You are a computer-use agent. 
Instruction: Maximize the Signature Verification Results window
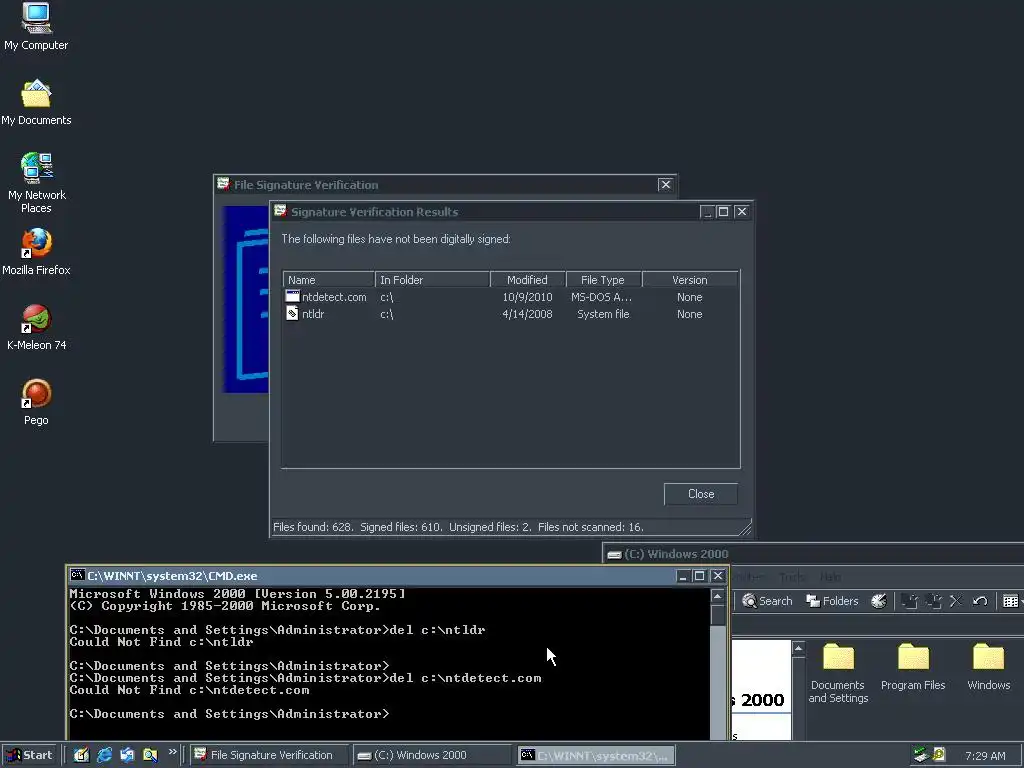[x=723, y=212]
